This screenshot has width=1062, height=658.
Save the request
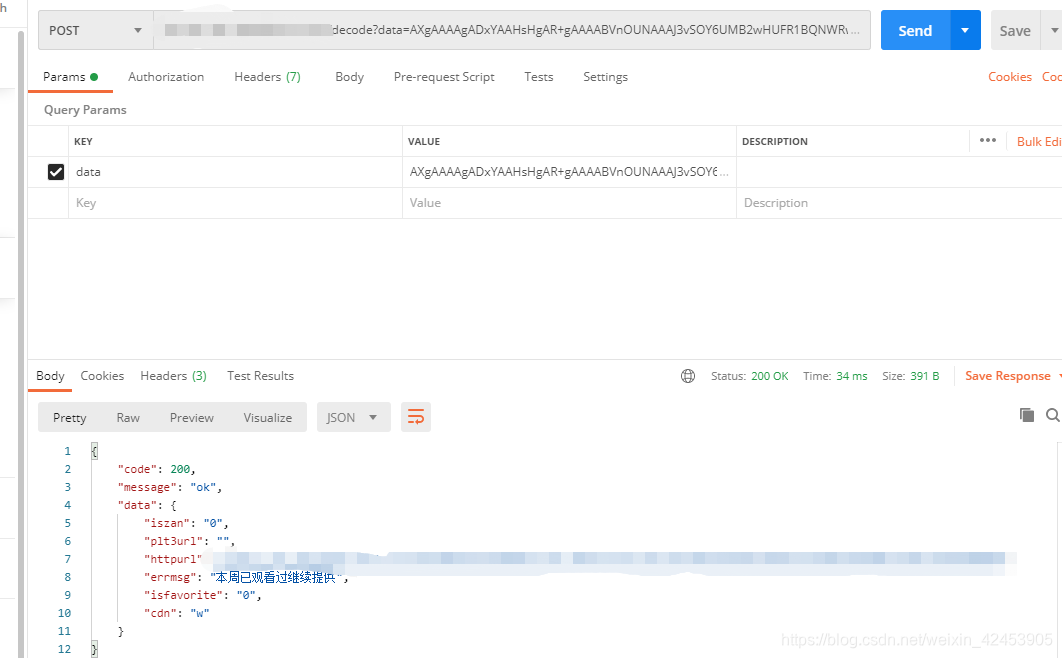coord(1015,30)
